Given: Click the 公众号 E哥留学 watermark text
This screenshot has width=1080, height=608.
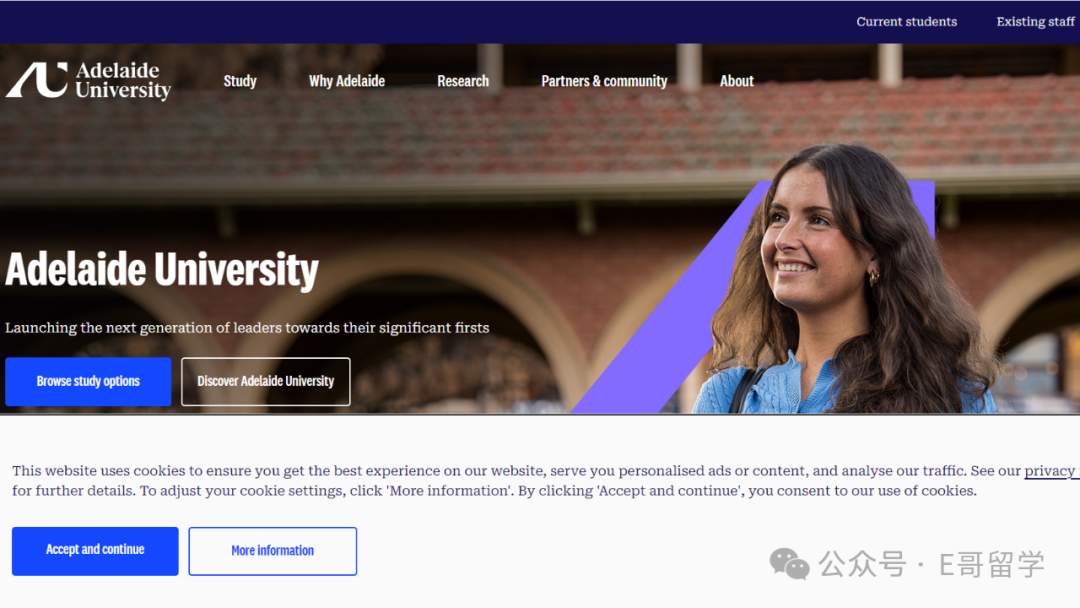Looking at the screenshot, I should (931, 564).
